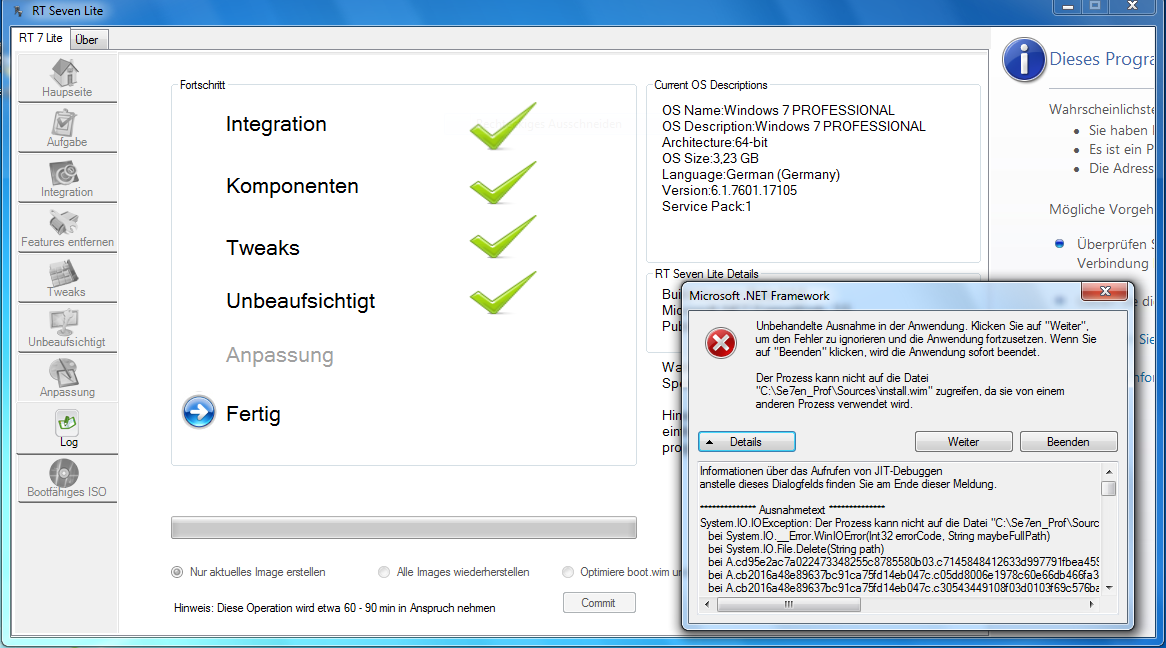The width and height of the screenshot is (1166, 648).
Task: Click the vertical scrollbar thumb in exception details
Action: pyautogui.click(x=1109, y=489)
